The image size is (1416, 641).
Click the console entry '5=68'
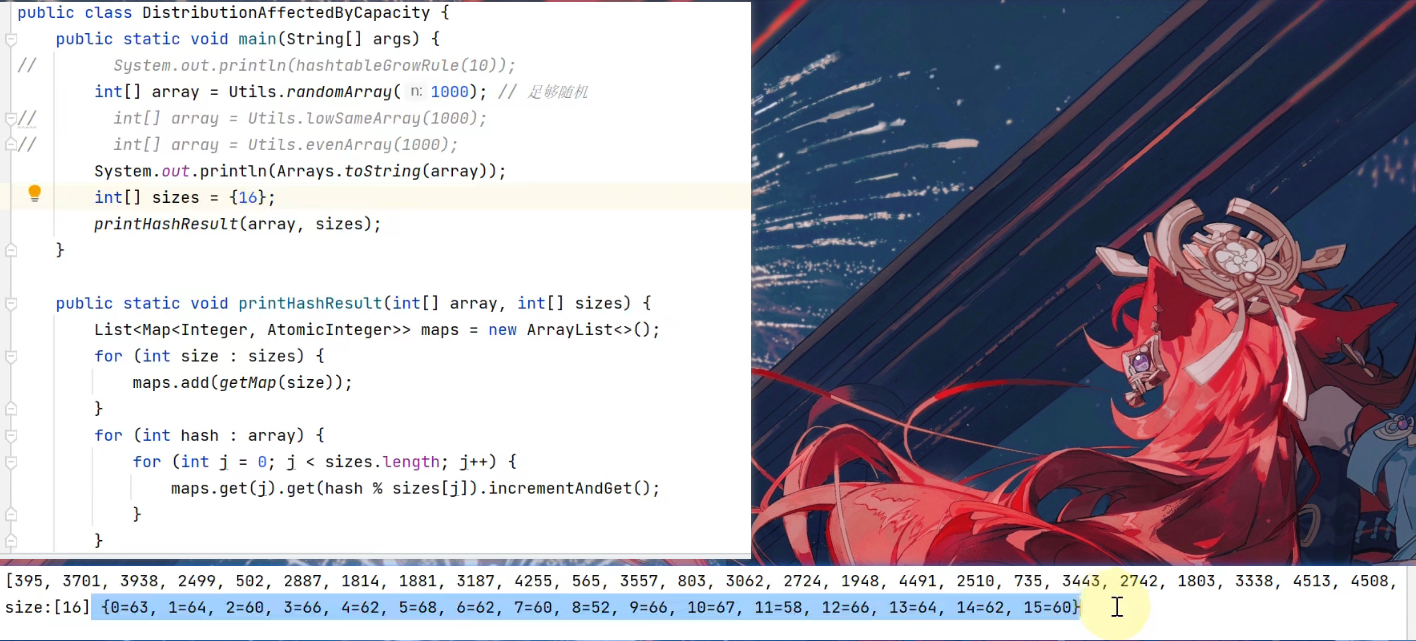click(419, 607)
